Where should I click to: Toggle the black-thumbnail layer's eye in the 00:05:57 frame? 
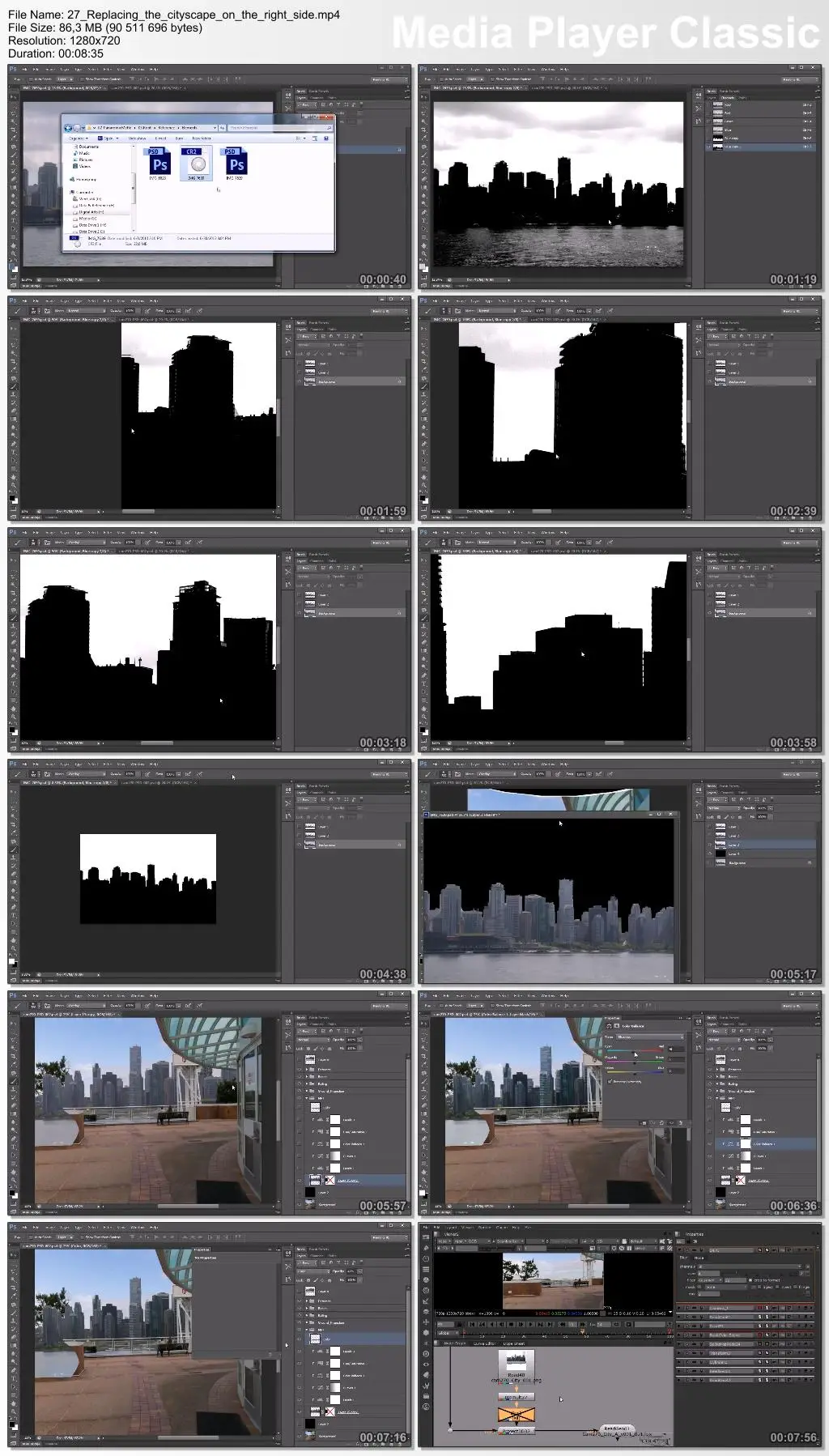[300, 1192]
